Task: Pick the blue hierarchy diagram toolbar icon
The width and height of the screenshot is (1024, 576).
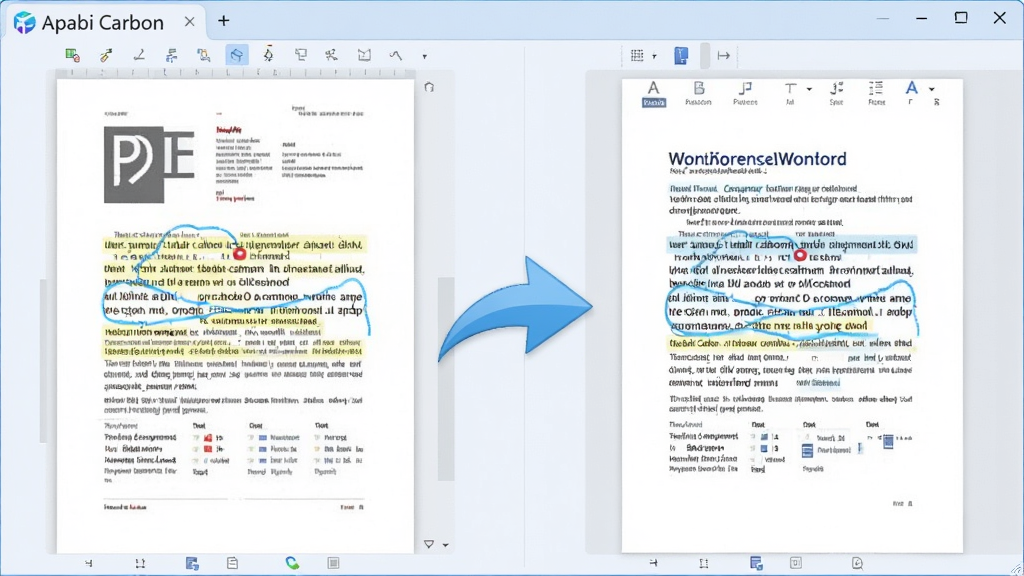Action: pos(171,56)
